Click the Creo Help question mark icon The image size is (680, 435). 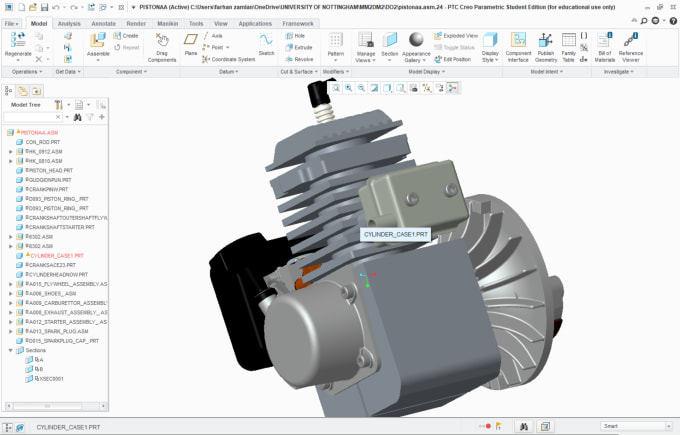click(x=673, y=20)
